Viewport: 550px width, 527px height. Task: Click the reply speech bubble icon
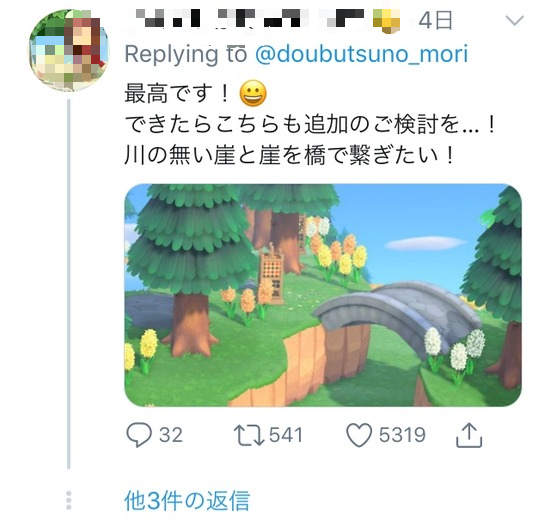[139, 435]
